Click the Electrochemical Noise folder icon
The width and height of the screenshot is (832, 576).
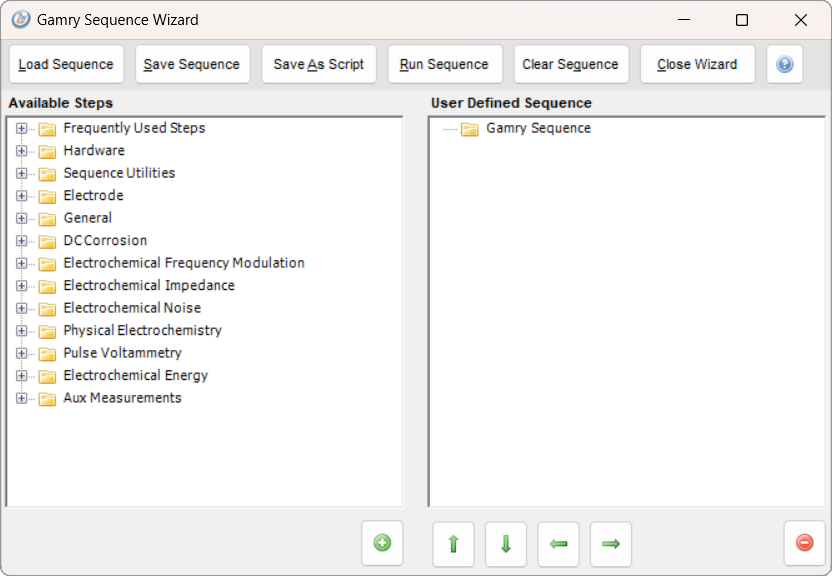pos(47,309)
